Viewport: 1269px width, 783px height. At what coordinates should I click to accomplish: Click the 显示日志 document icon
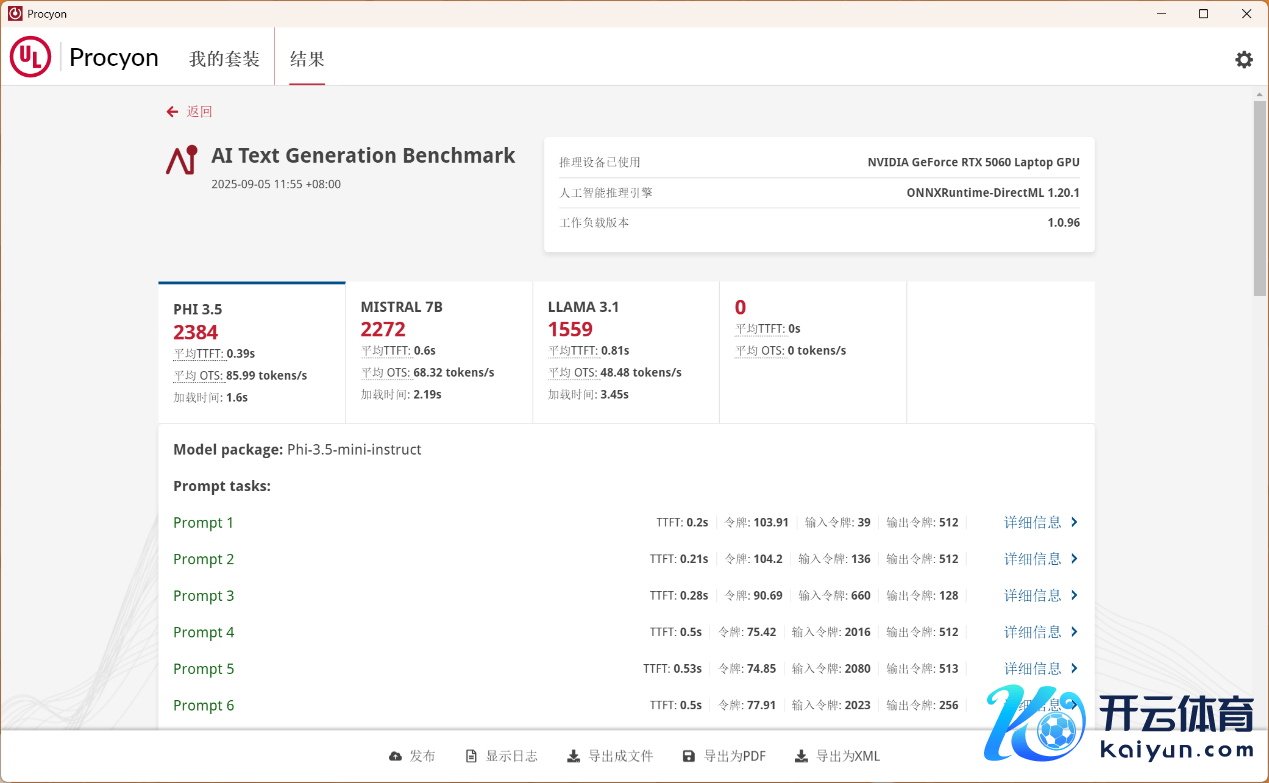click(472, 756)
